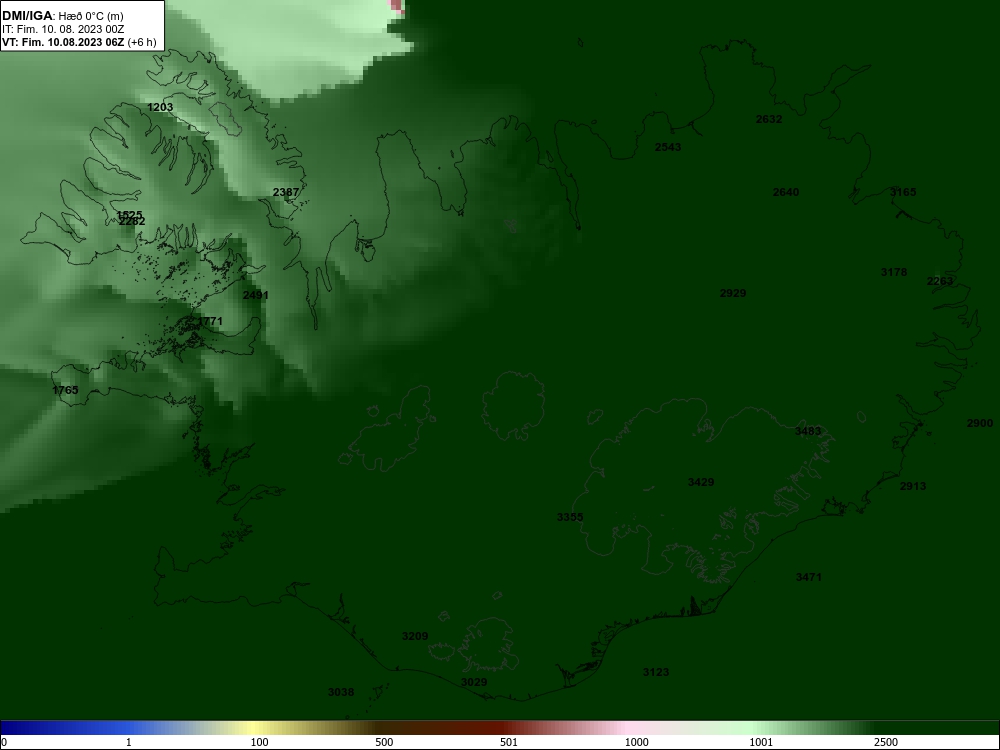1000x750 pixels.
Task: Click the 1765 value on the map
Action: 65,390
